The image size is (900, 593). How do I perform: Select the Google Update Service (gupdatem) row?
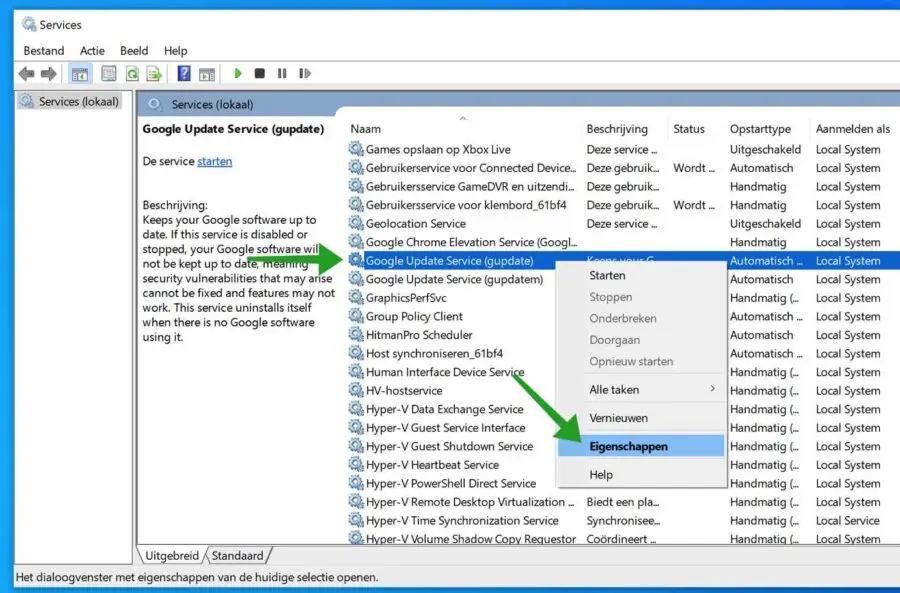[x=623, y=279]
